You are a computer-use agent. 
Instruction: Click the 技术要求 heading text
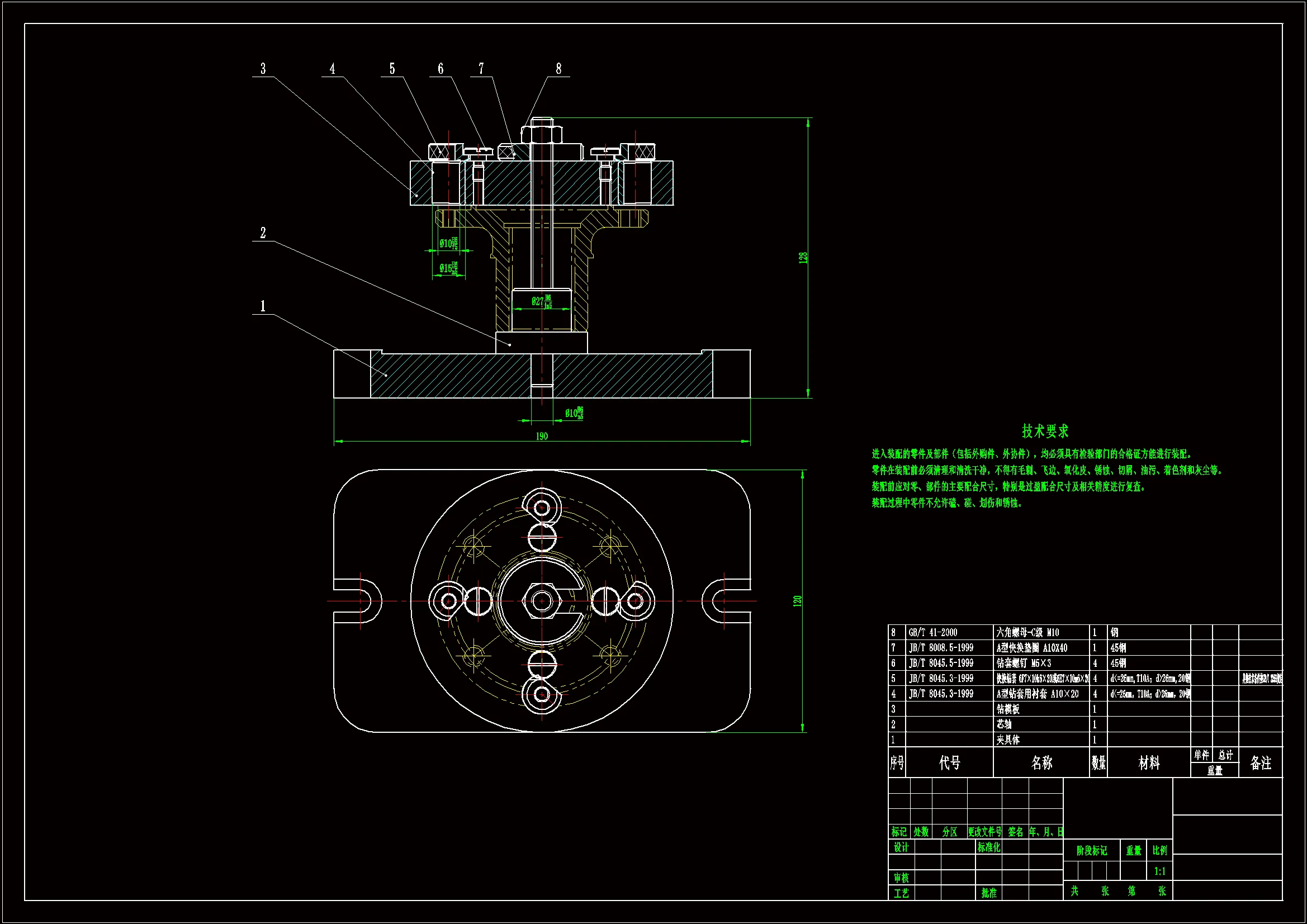[x=1045, y=431]
